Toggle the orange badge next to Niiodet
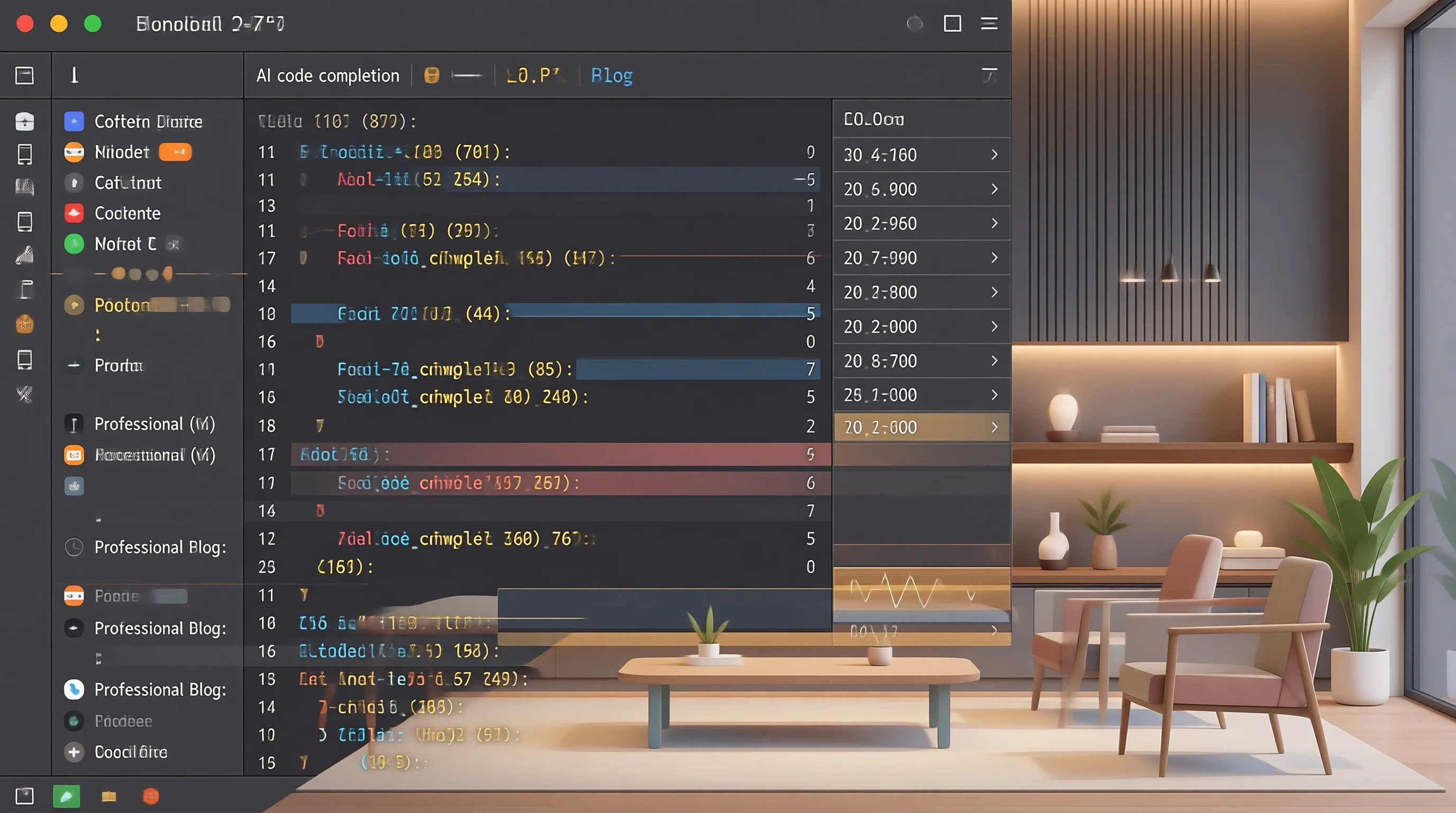1456x813 pixels. [175, 151]
